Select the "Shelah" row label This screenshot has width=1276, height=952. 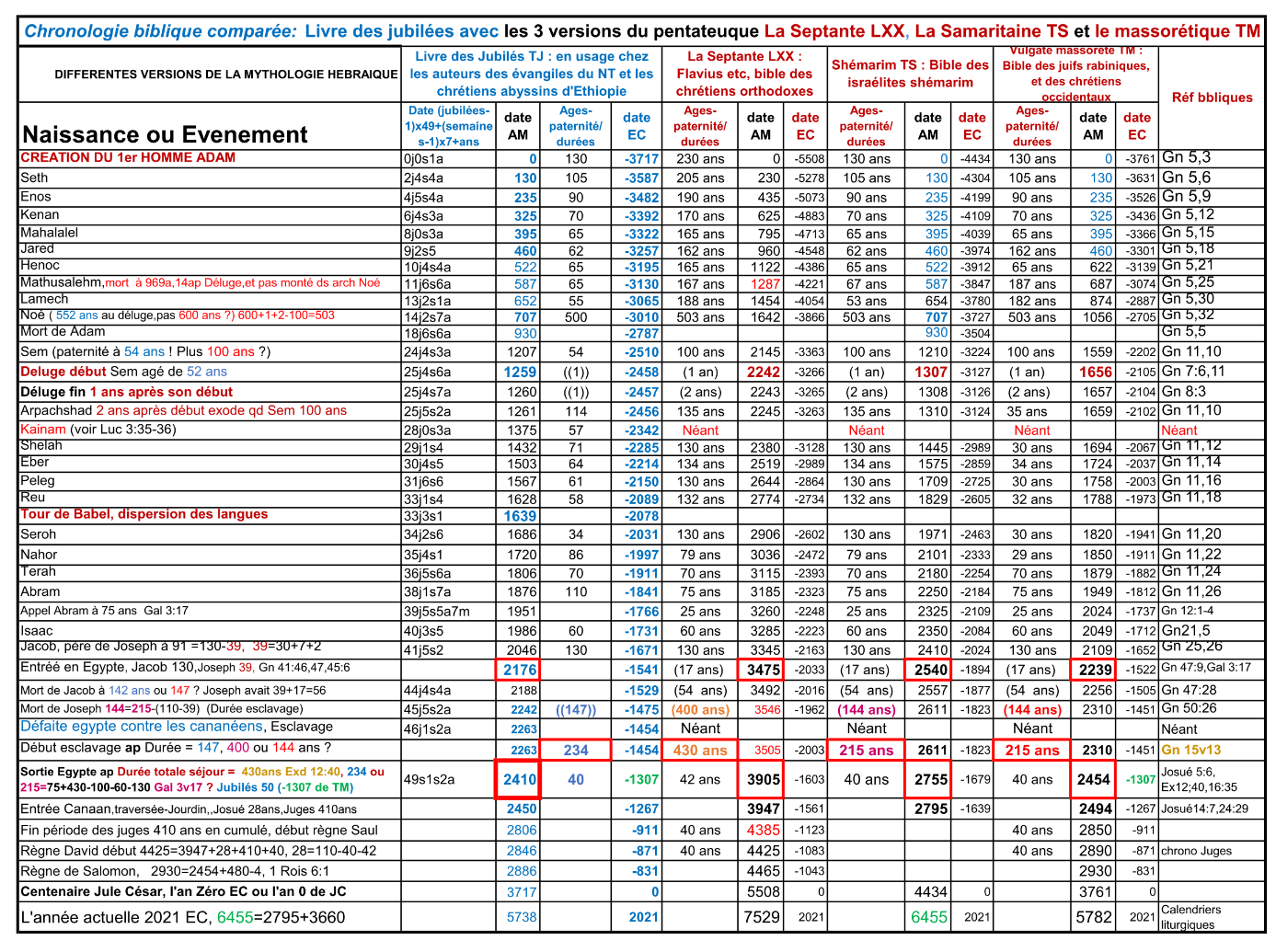click(41, 445)
